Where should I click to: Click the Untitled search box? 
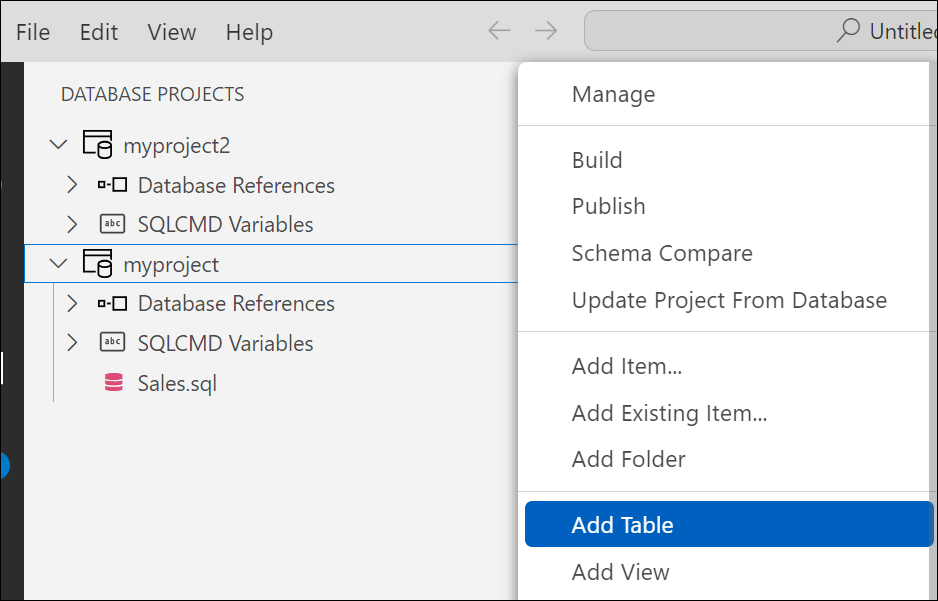coord(760,31)
